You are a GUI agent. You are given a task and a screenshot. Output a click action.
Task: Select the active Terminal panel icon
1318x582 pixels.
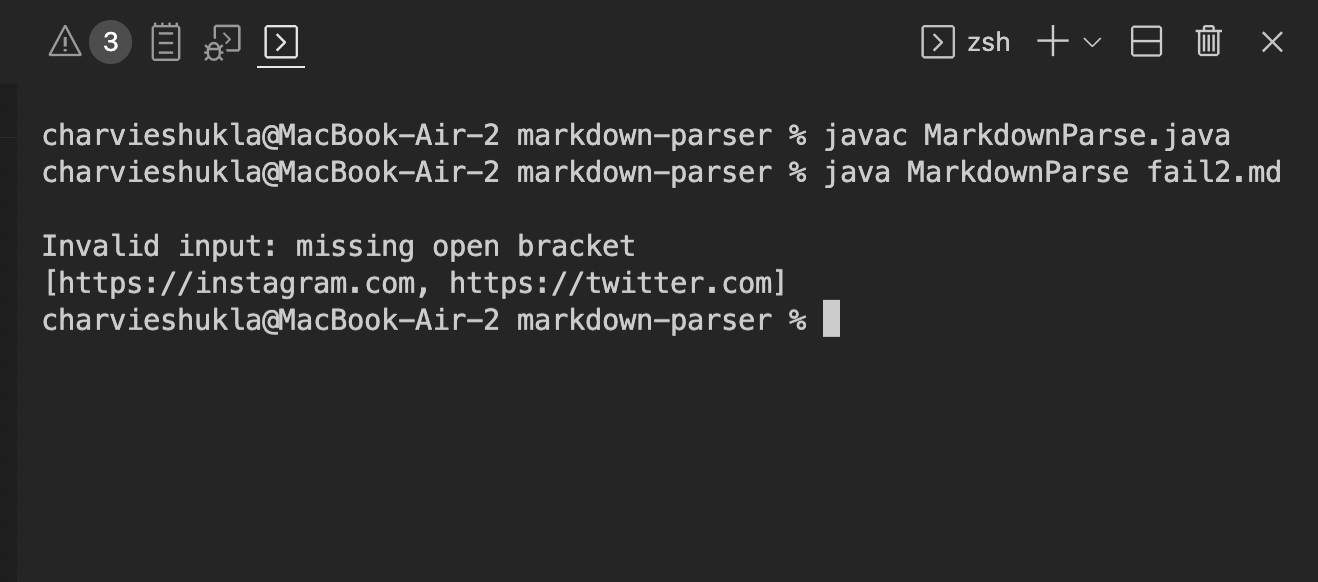tap(281, 42)
